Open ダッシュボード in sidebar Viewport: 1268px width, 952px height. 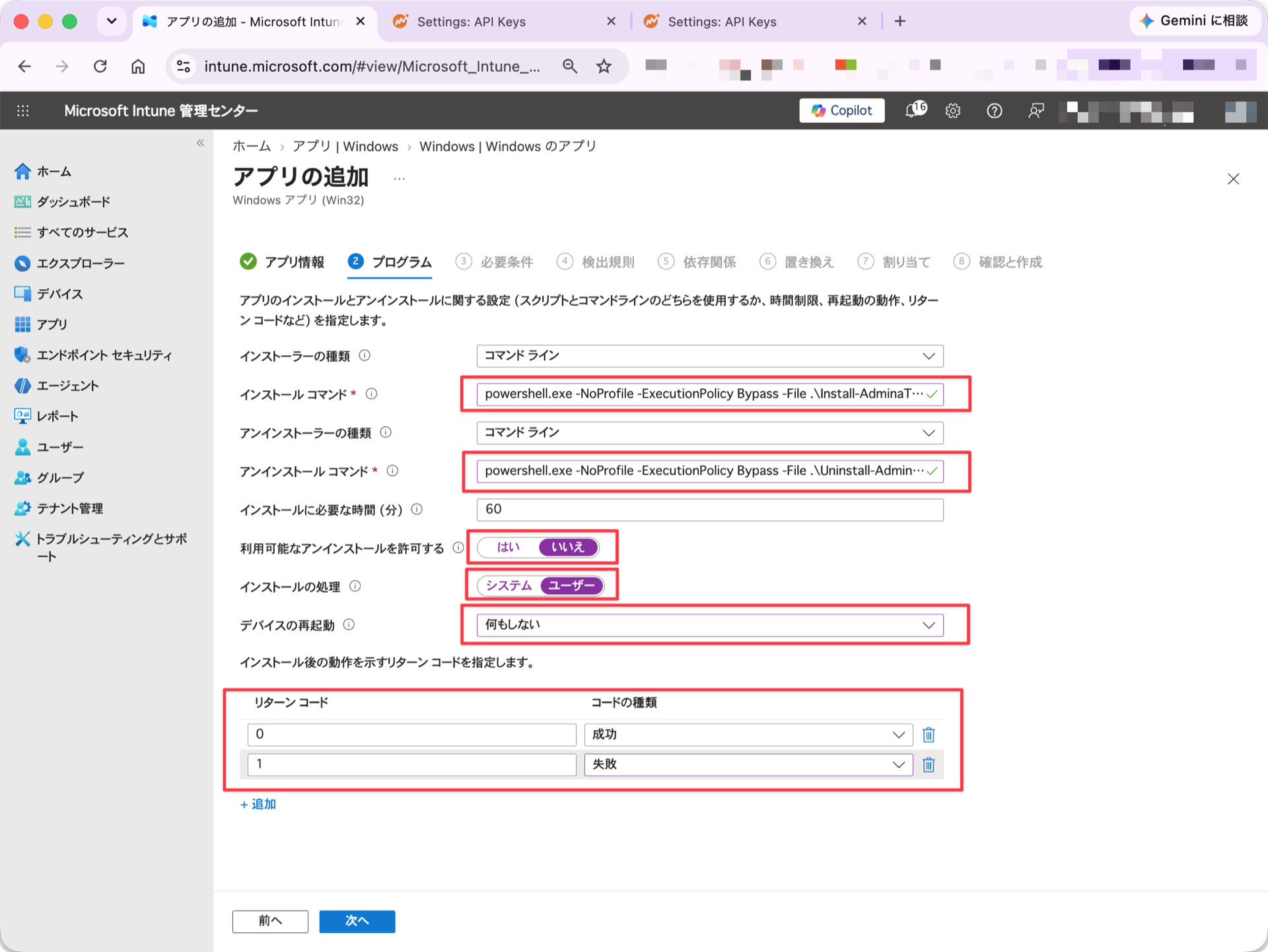pyautogui.click(x=62, y=202)
